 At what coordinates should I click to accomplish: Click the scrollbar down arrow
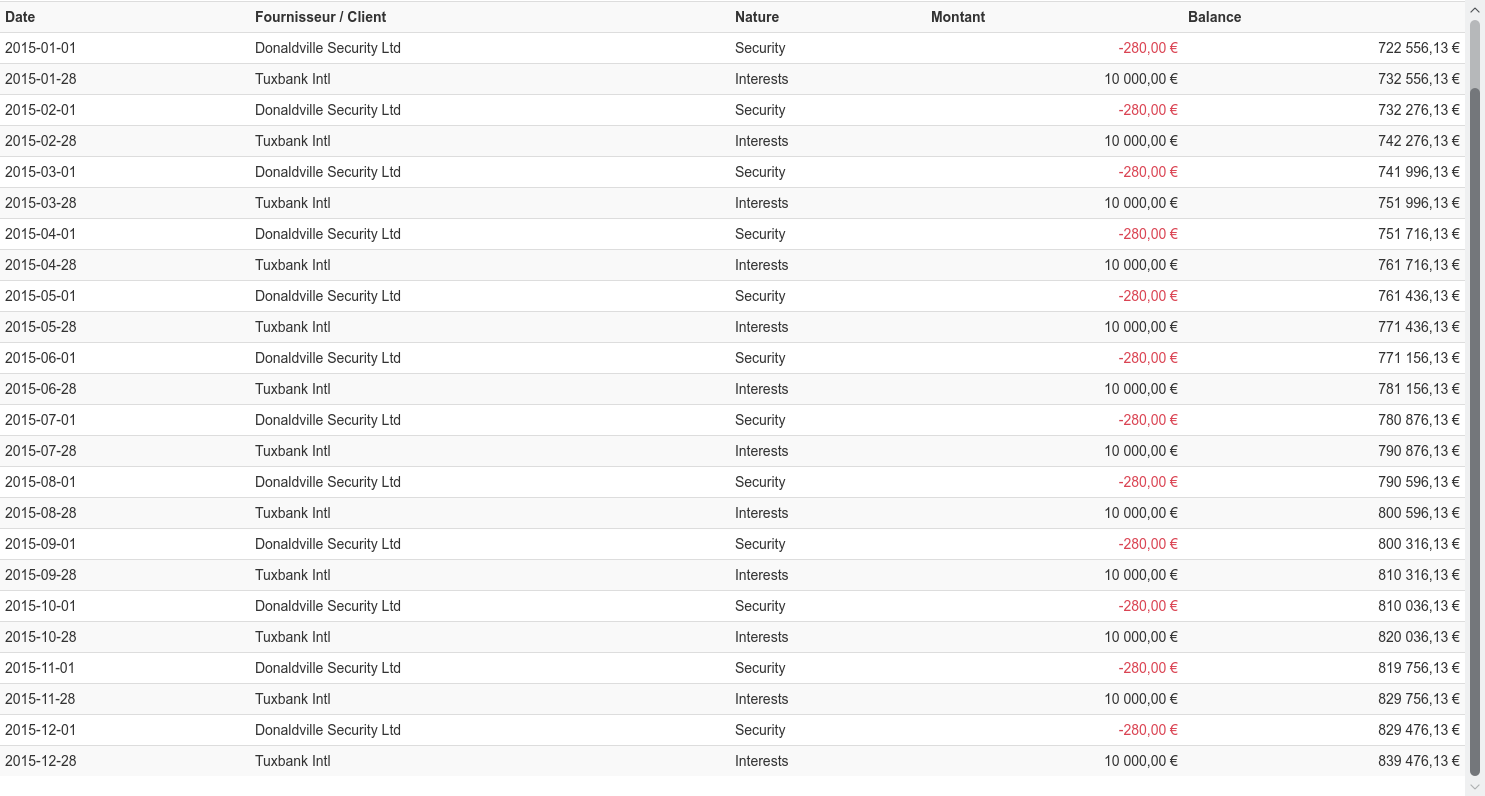(1475, 787)
